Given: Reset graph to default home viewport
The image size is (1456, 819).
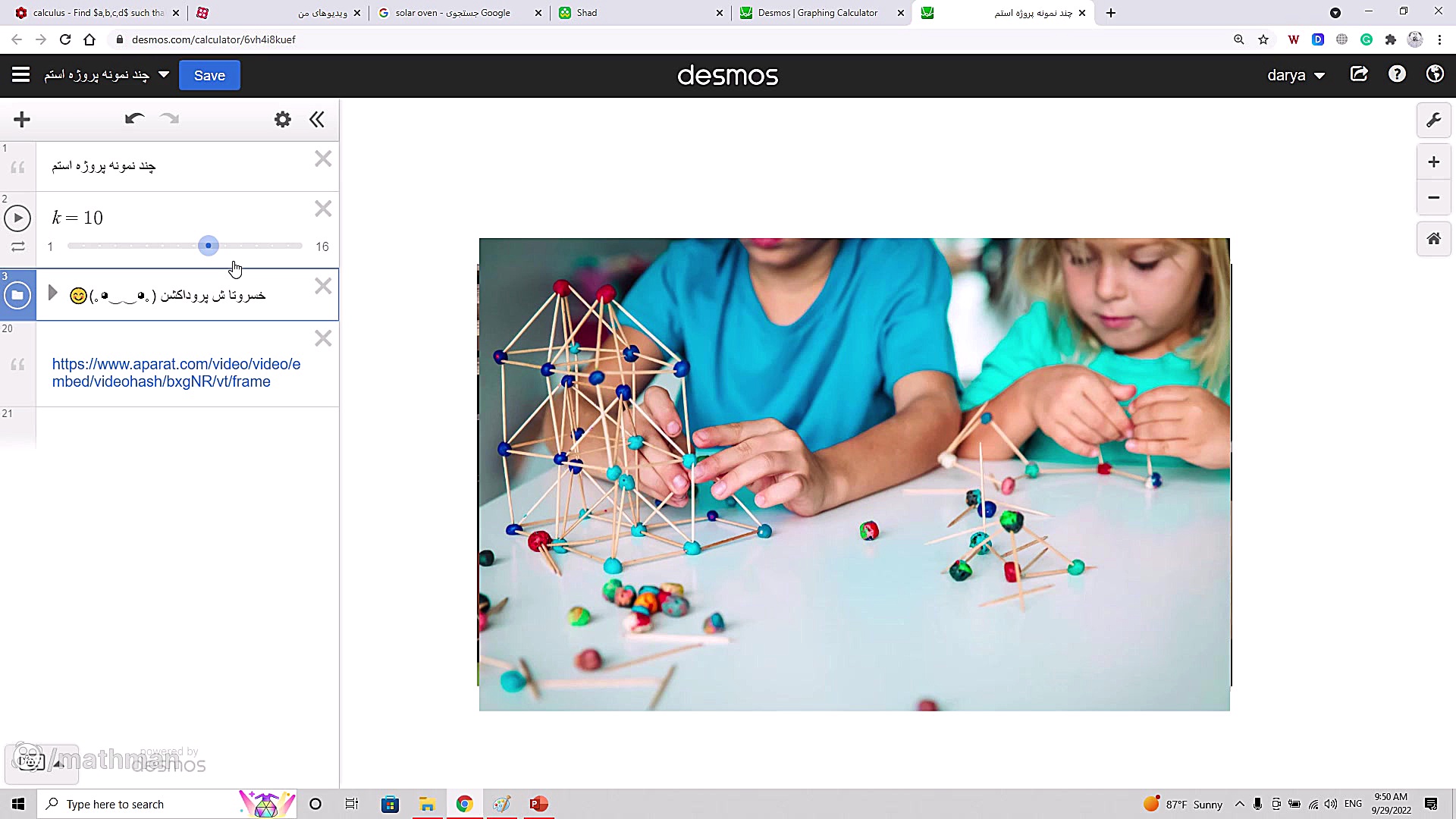Looking at the screenshot, I should 1433,239.
